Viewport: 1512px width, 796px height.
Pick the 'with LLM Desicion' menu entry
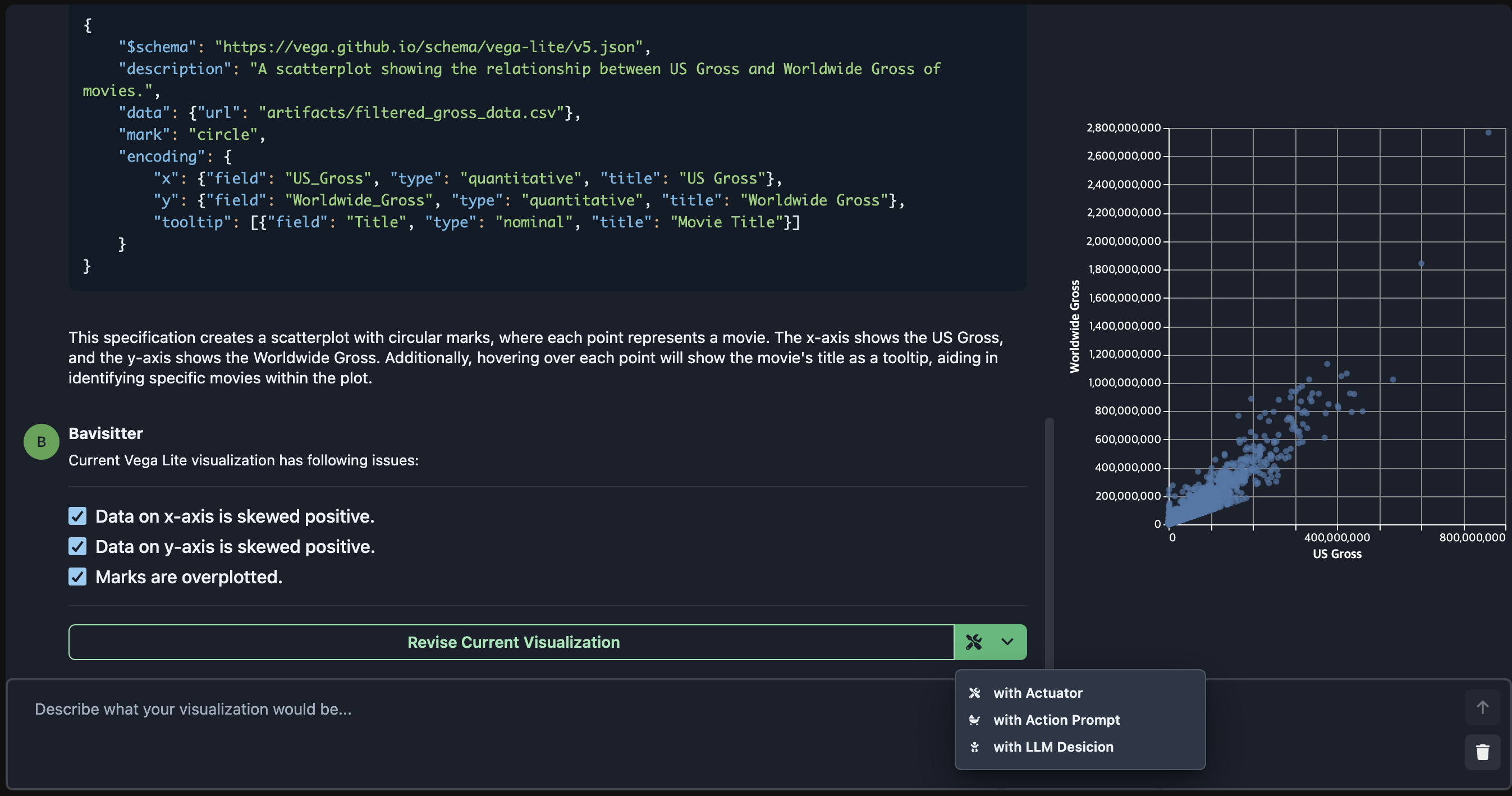[1053, 747]
